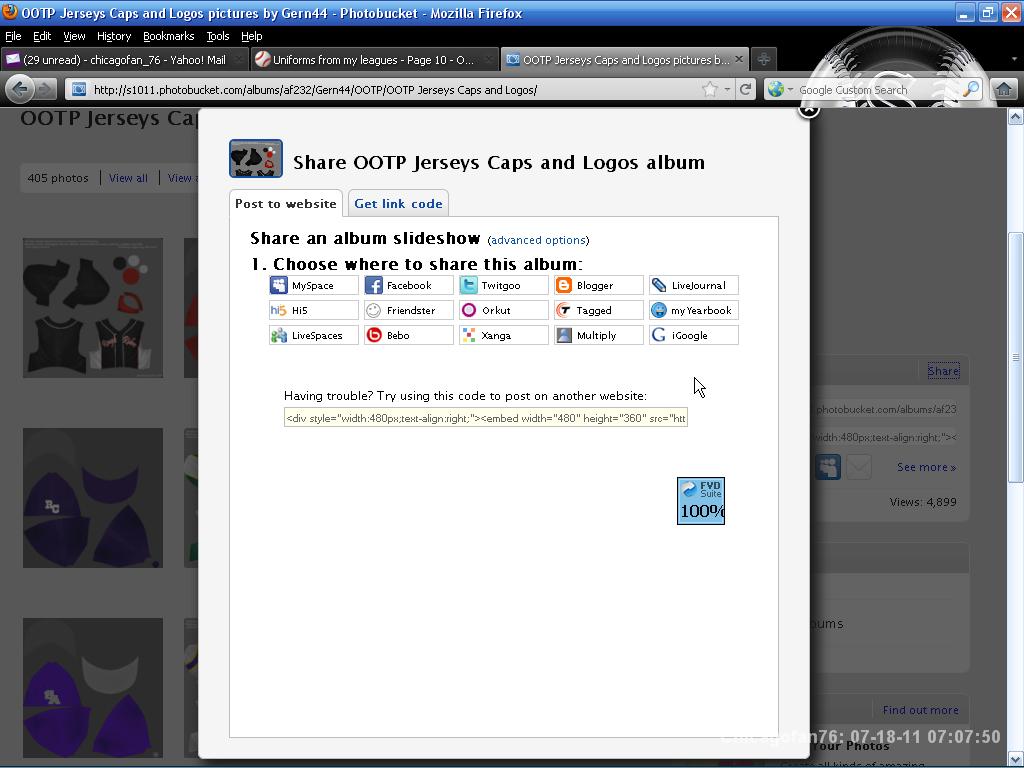Image resolution: width=1024 pixels, height=768 pixels.
Task: Switch to Yahoo! Mail browser tab
Action: click(x=124, y=59)
